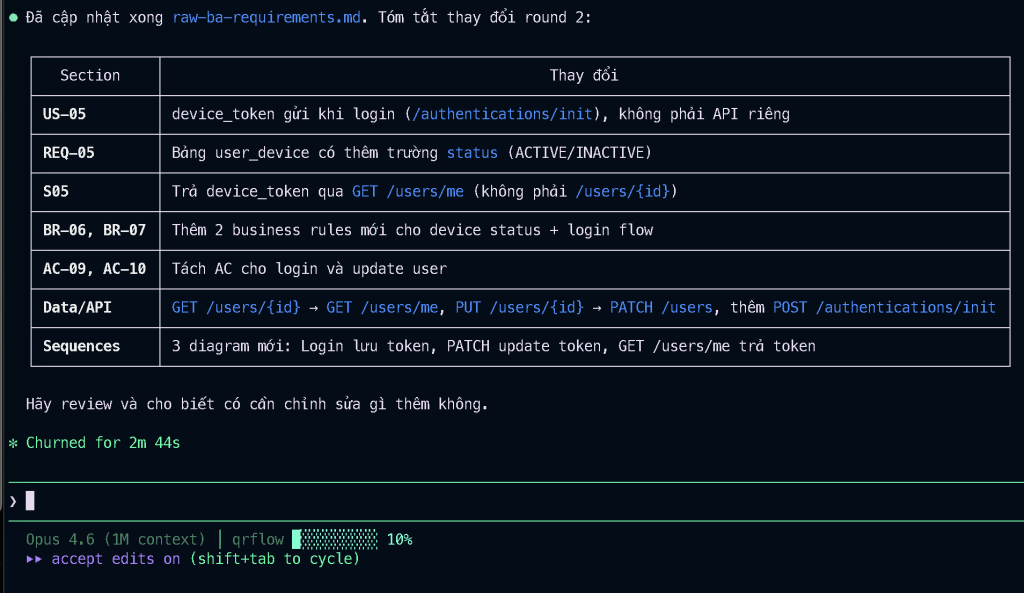Click the shift+tab to cycle hint
The image size is (1024, 593).
pos(274,559)
